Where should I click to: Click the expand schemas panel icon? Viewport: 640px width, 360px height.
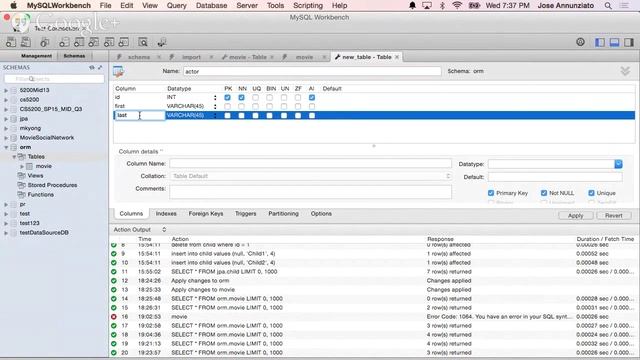(100, 67)
